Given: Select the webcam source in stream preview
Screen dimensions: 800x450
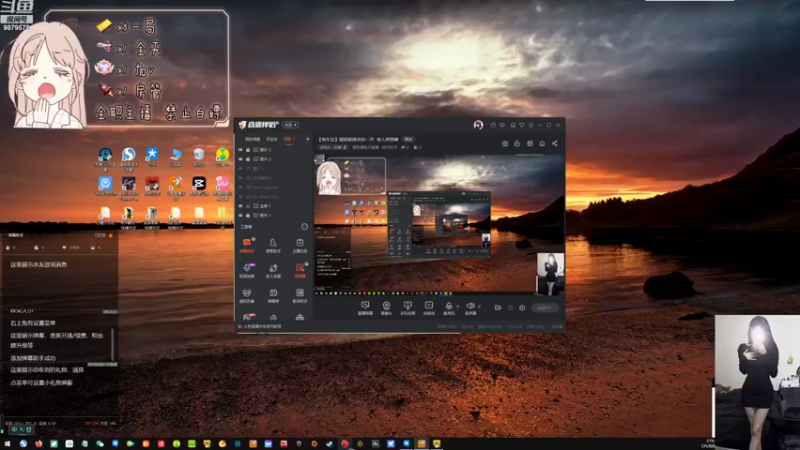Looking at the screenshot, I should 551,274.
